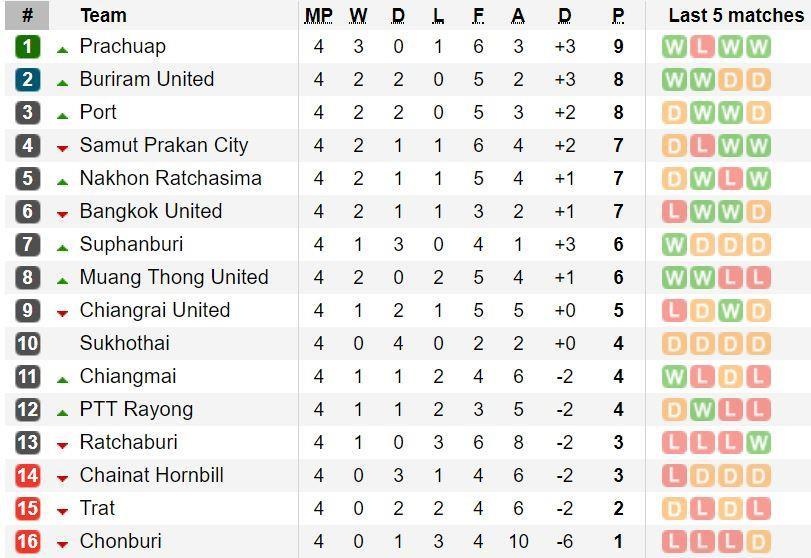This screenshot has width=811, height=558.
Task: Open Chiangrai United team link
Action: click(155, 311)
